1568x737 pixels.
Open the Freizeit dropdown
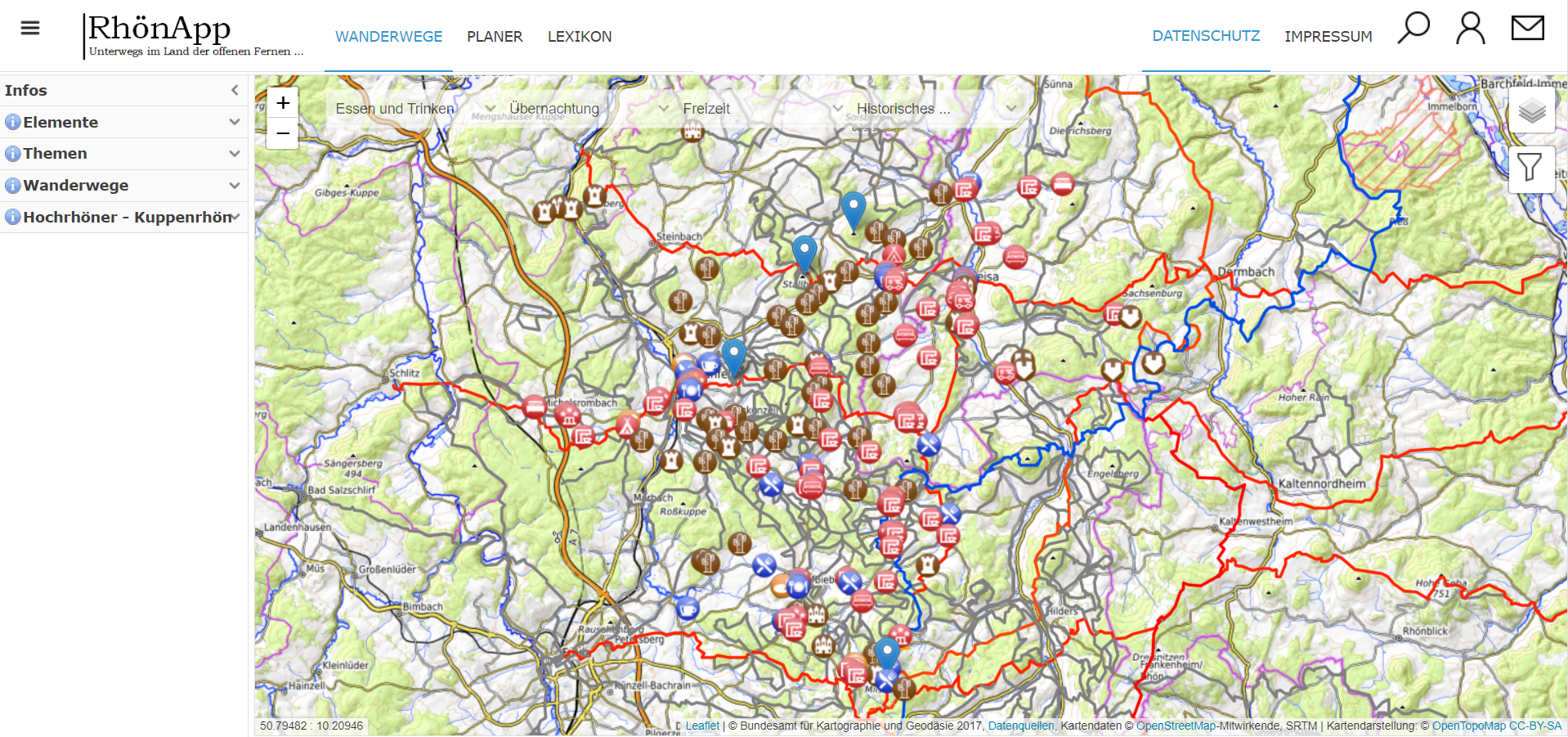(762, 108)
